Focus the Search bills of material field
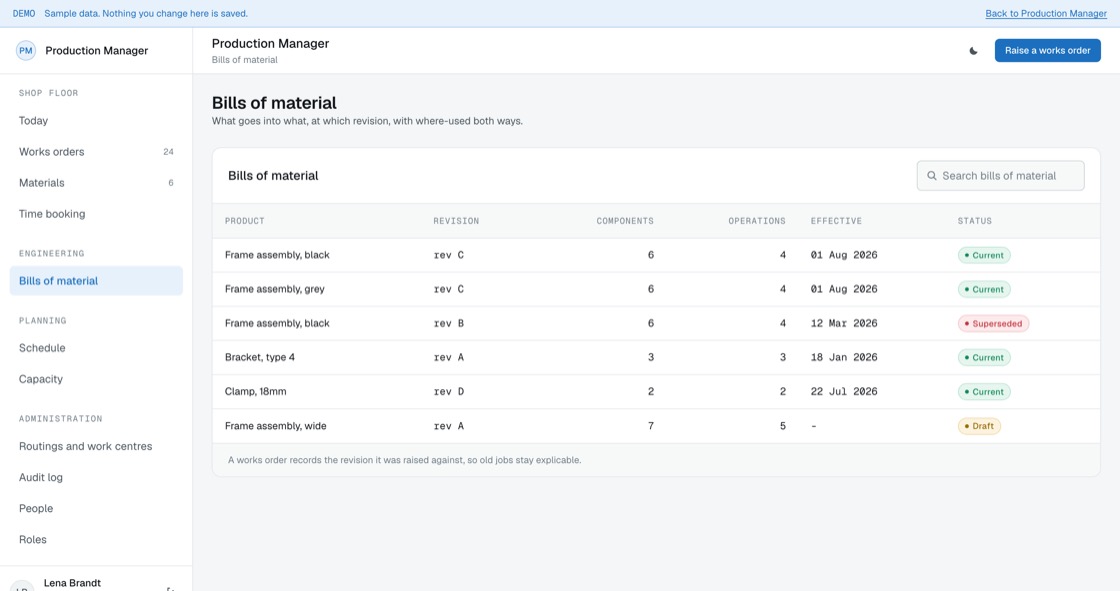Viewport: 1120px width, 591px height. [x=1000, y=176]
